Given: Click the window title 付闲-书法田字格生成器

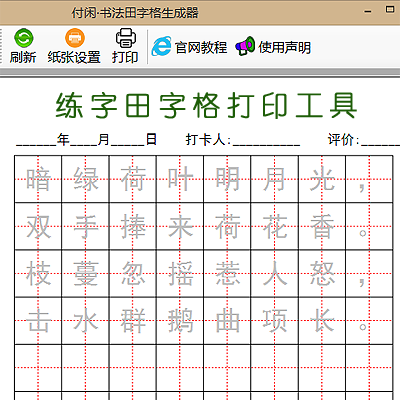Looking at the screenshot, I should coord(135,13).
